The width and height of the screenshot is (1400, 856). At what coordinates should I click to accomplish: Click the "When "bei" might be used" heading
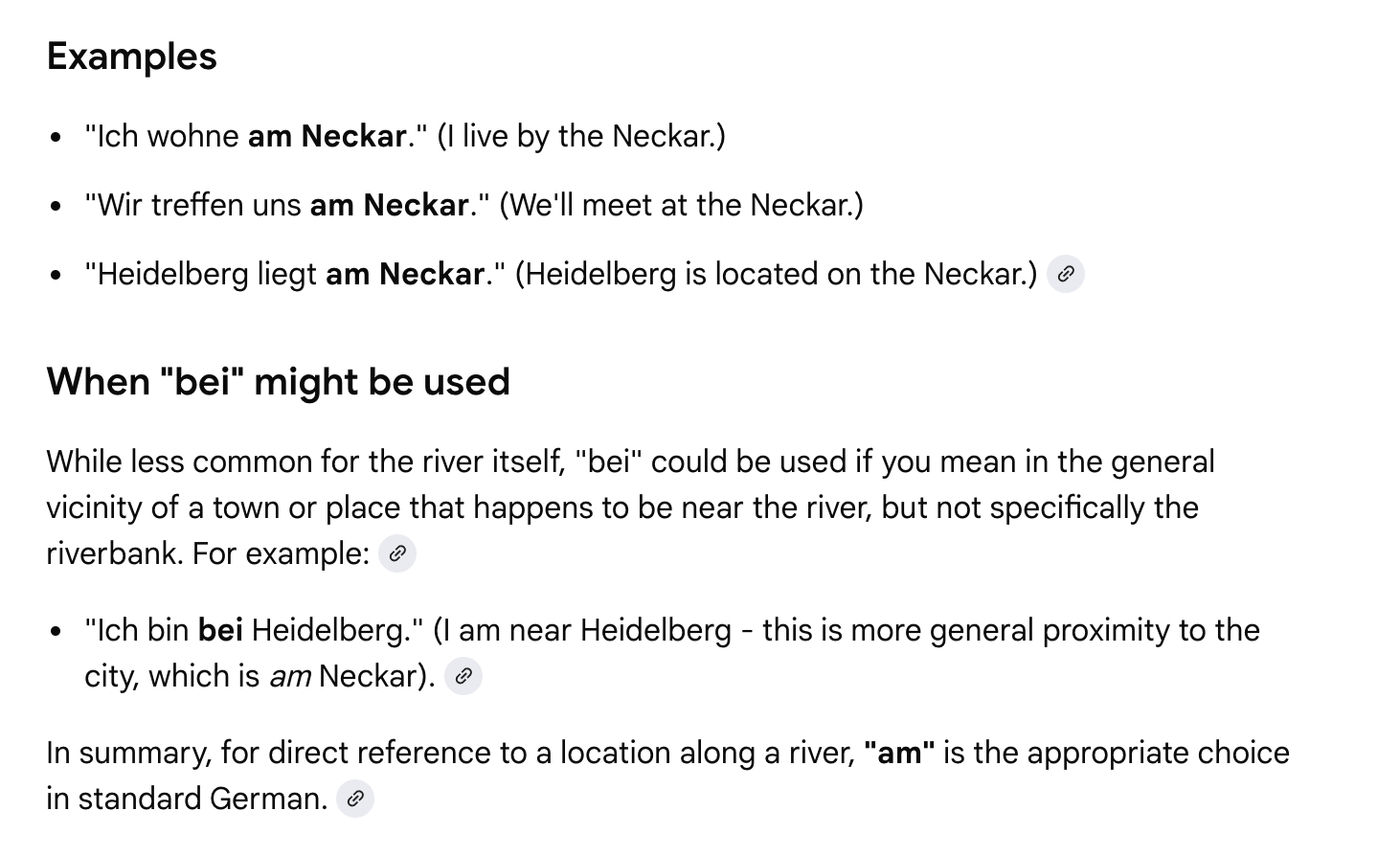point(278,382)
